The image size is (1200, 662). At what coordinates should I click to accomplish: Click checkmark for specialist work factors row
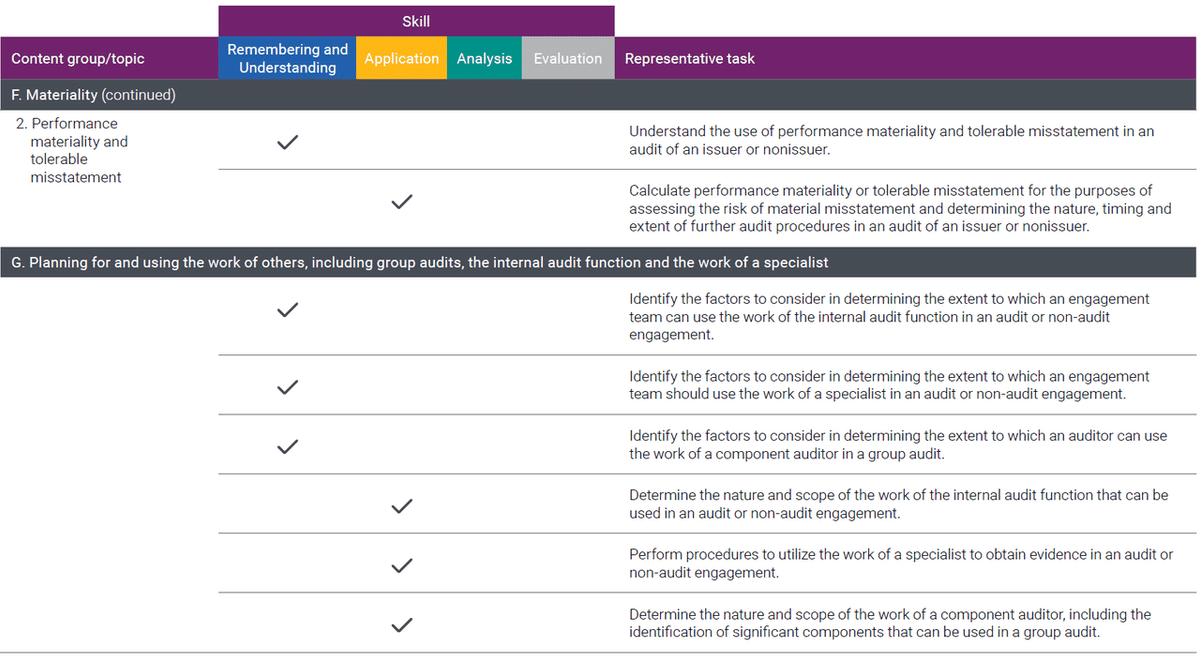tap(287, 386)
